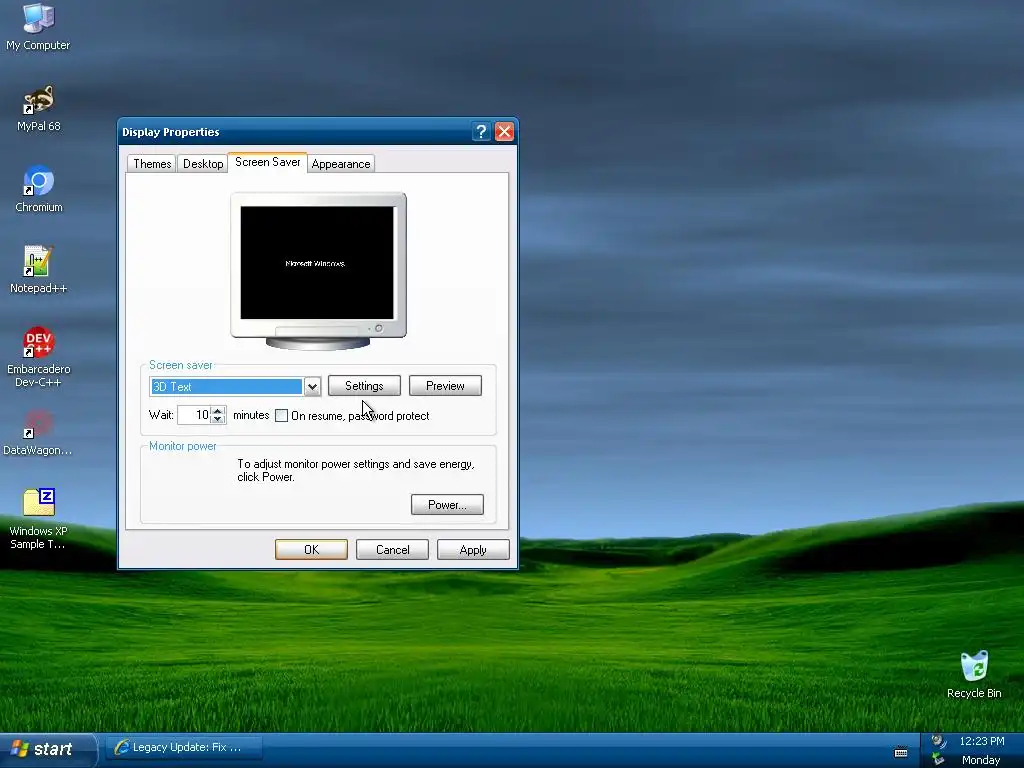Apply the display settings
The width and height of the screenshot is (1024, 768).
click(473, 550)
